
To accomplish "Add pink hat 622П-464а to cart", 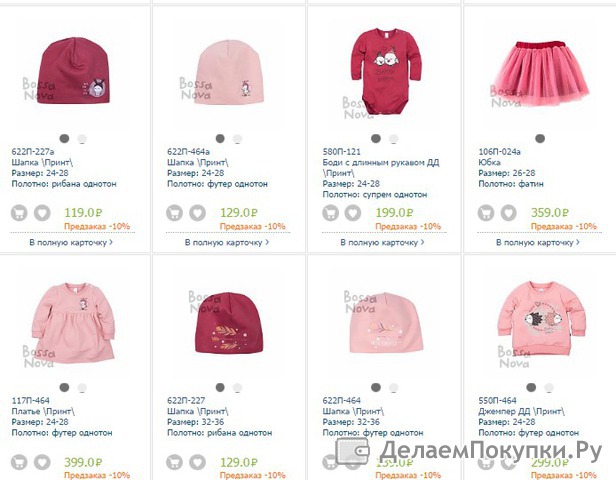I will pos(174,213).
